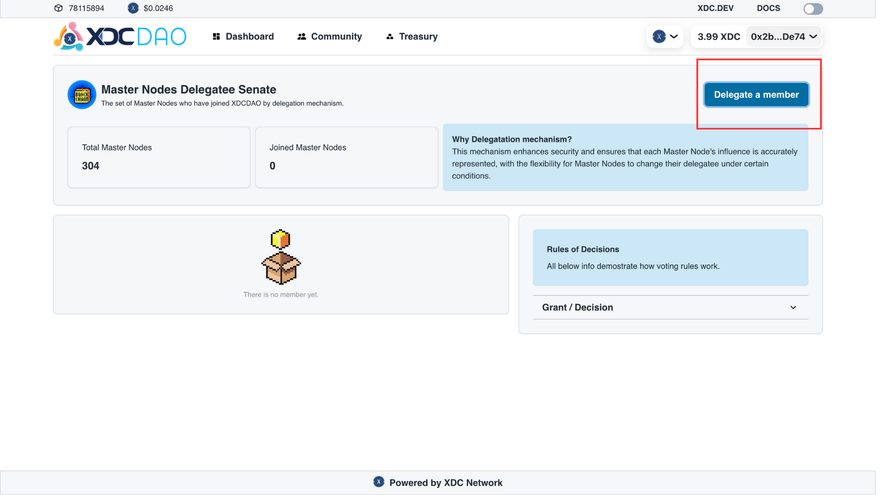Click the Master Nodes Senate badge icon
Viewport: 880px width, 495px height.
click(82, 95)
